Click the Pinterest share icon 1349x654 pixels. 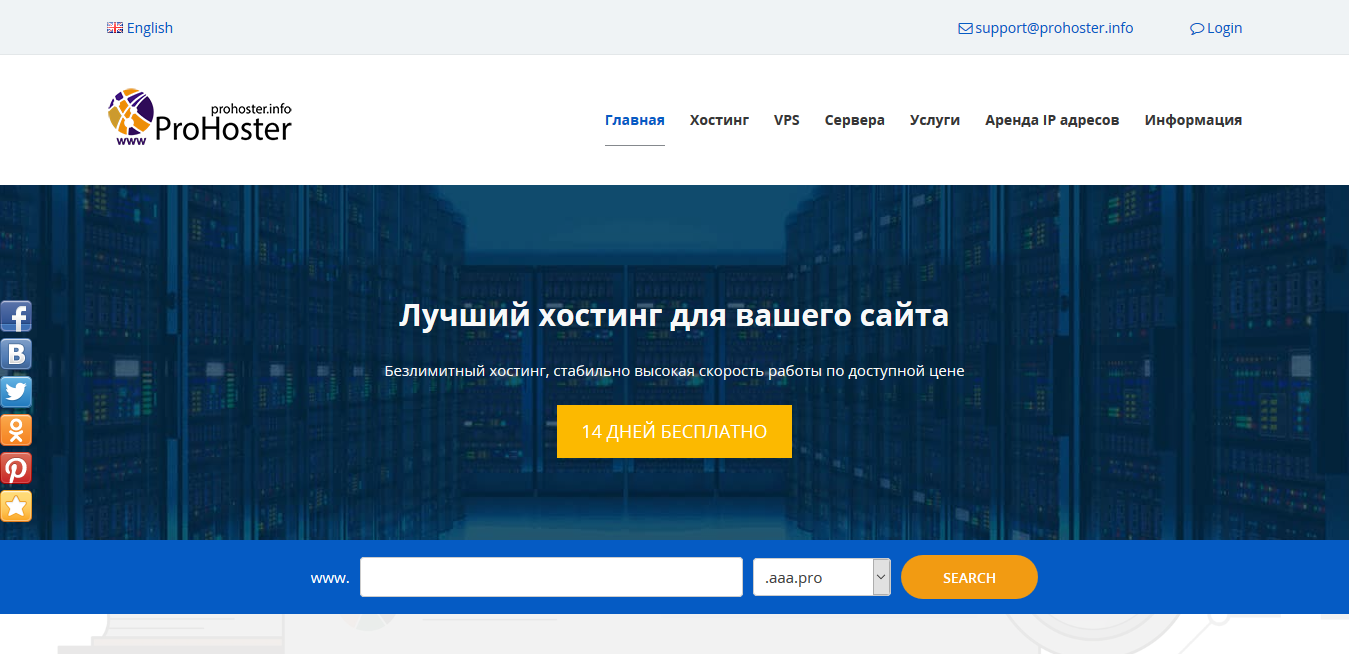pos(16,468)
